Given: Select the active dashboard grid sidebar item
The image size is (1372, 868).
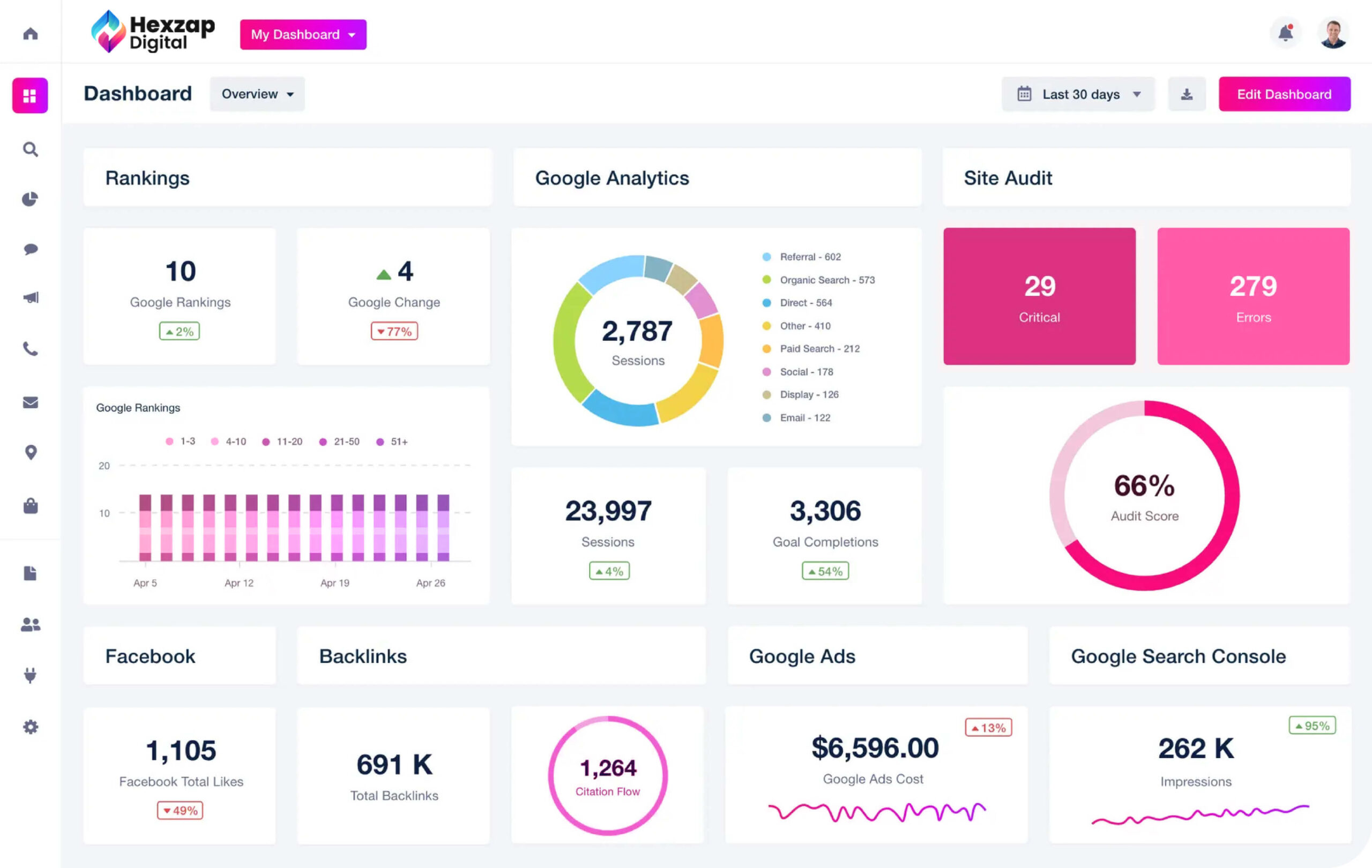Looking at the screenshot, I should (30, 96).
